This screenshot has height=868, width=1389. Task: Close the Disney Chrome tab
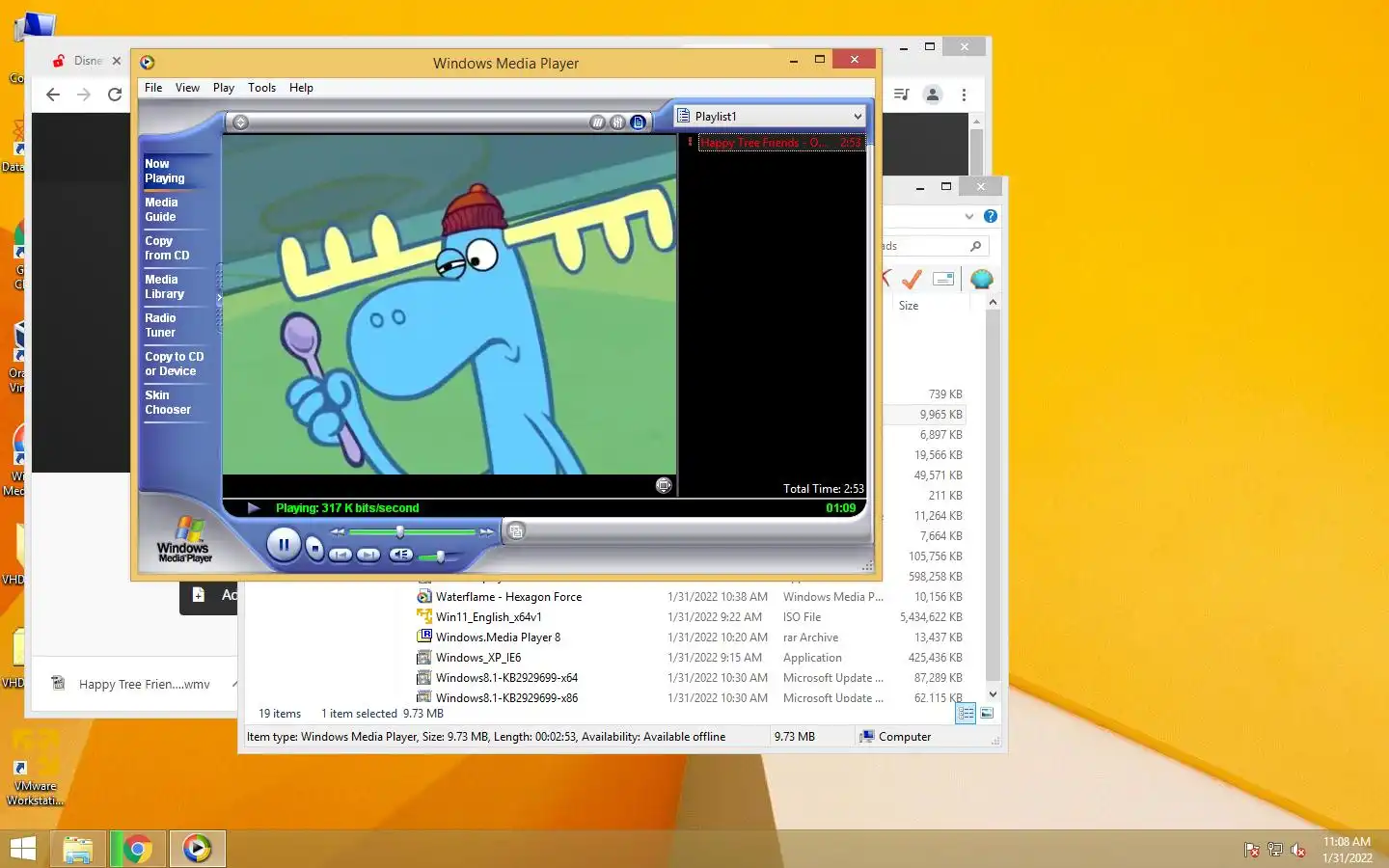coord(117,61)
